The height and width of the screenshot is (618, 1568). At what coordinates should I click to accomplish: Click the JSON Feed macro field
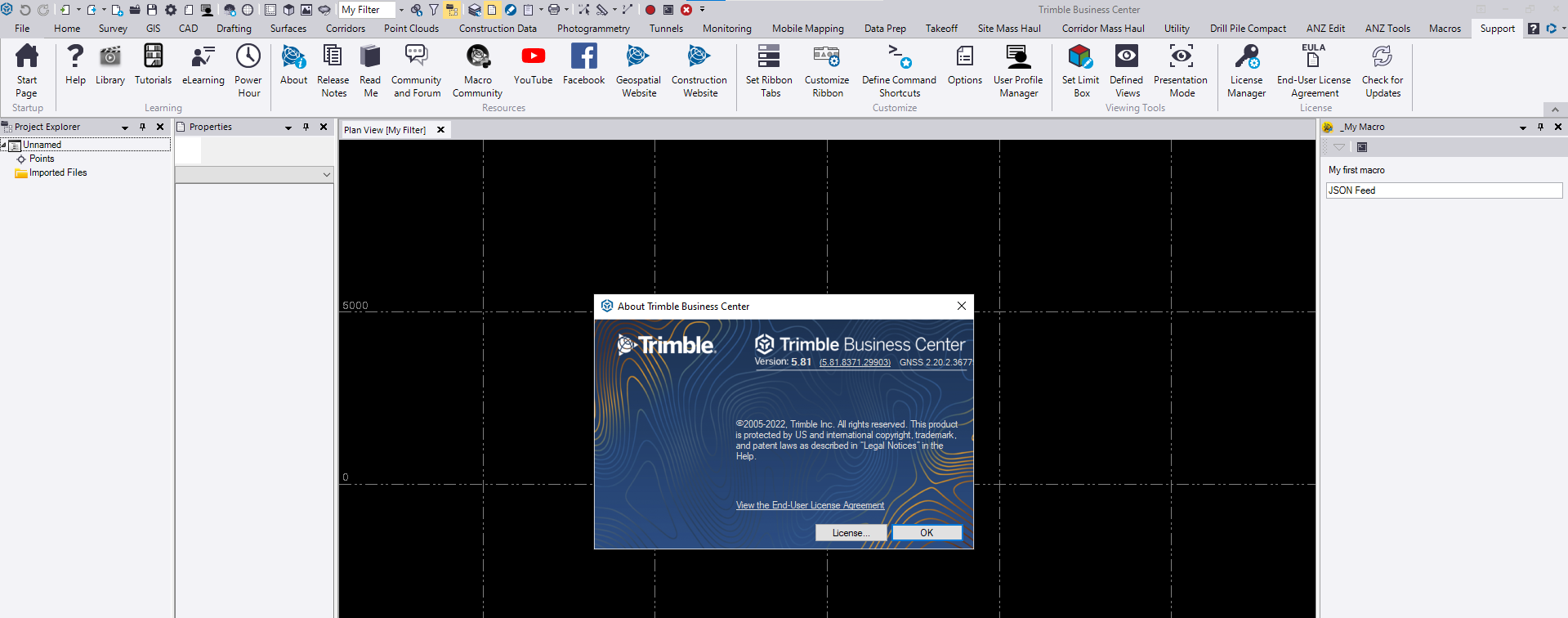pyautogui.click(x=1444, y=190)
